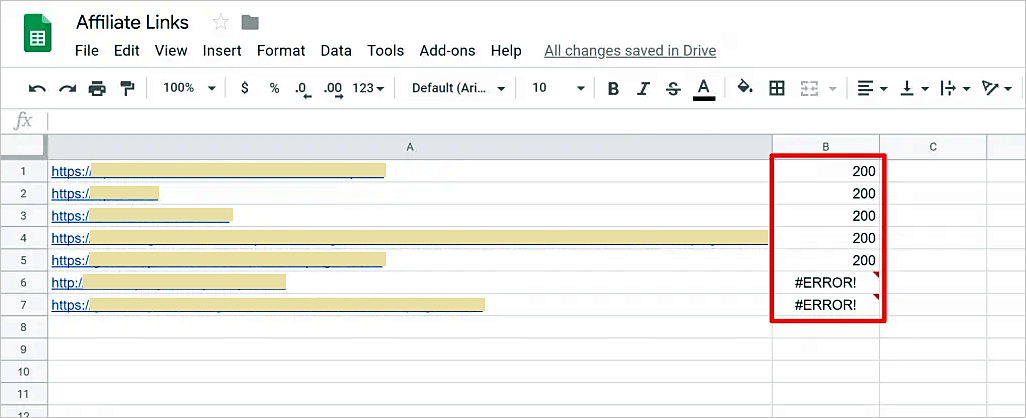Select the first #ERROR! cell in column B
Viewport: 1026px width, 418px height.
pos(825,283)
